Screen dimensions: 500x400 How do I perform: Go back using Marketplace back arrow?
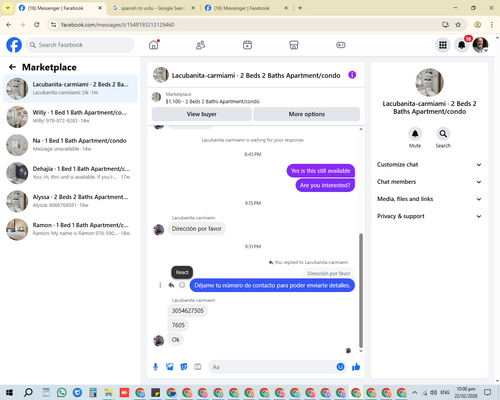coord(12,67)
